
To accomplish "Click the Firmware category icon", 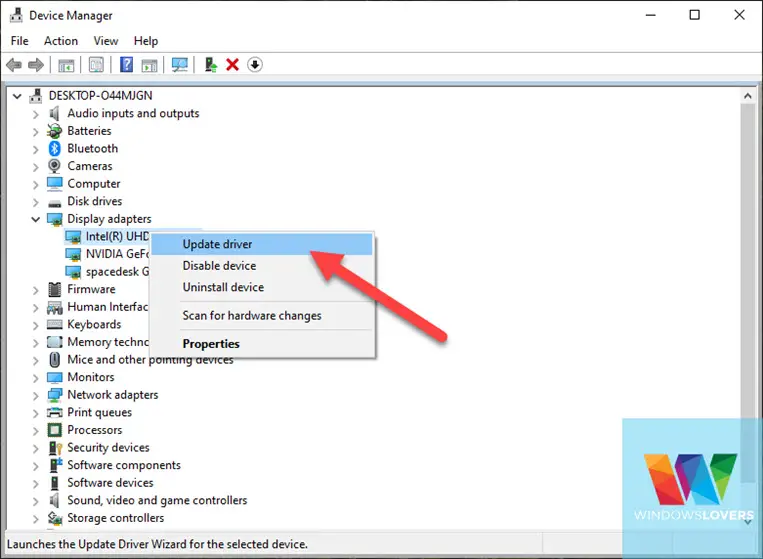I will point(54,289).
